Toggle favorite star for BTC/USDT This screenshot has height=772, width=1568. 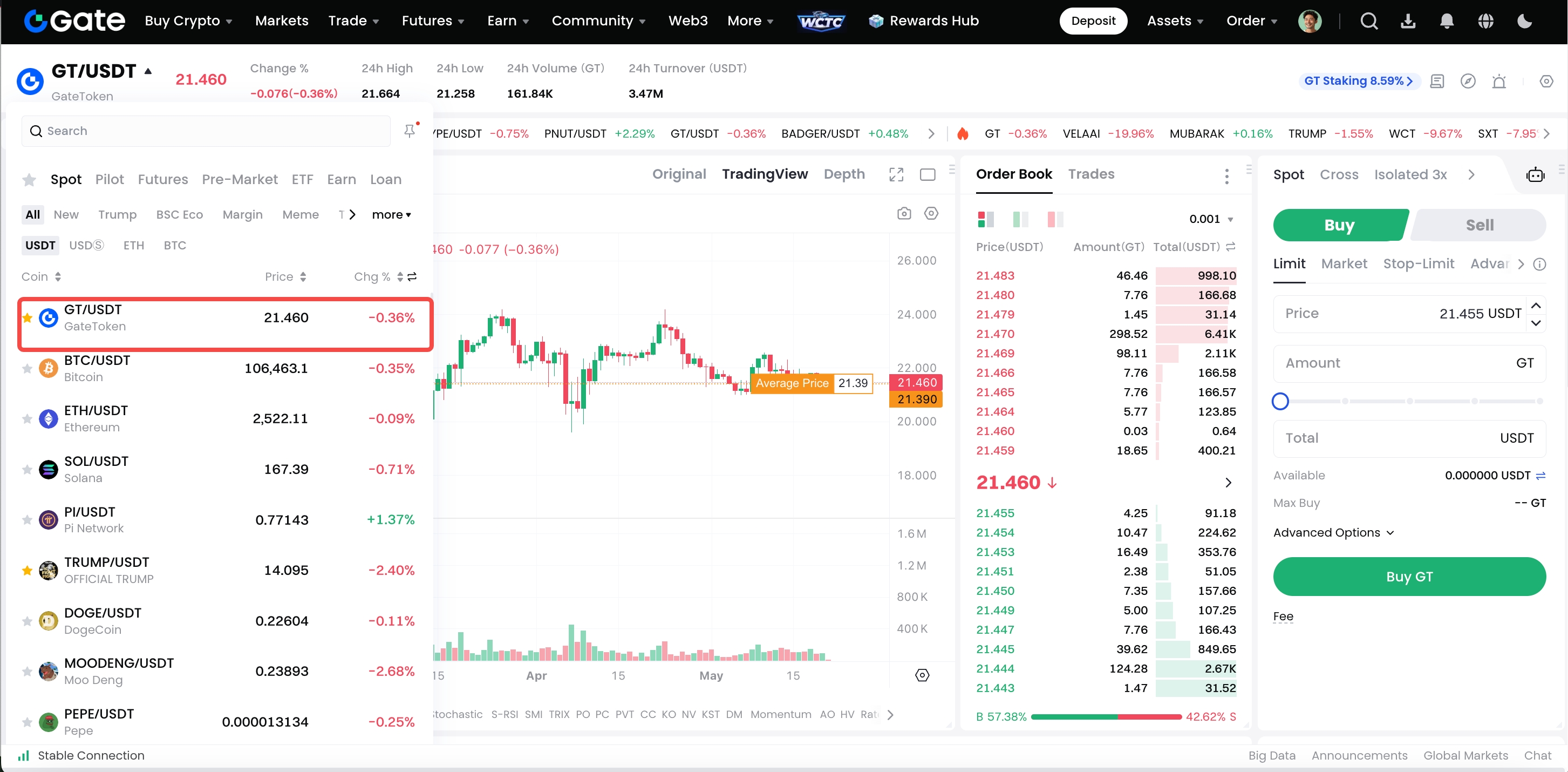27,368
